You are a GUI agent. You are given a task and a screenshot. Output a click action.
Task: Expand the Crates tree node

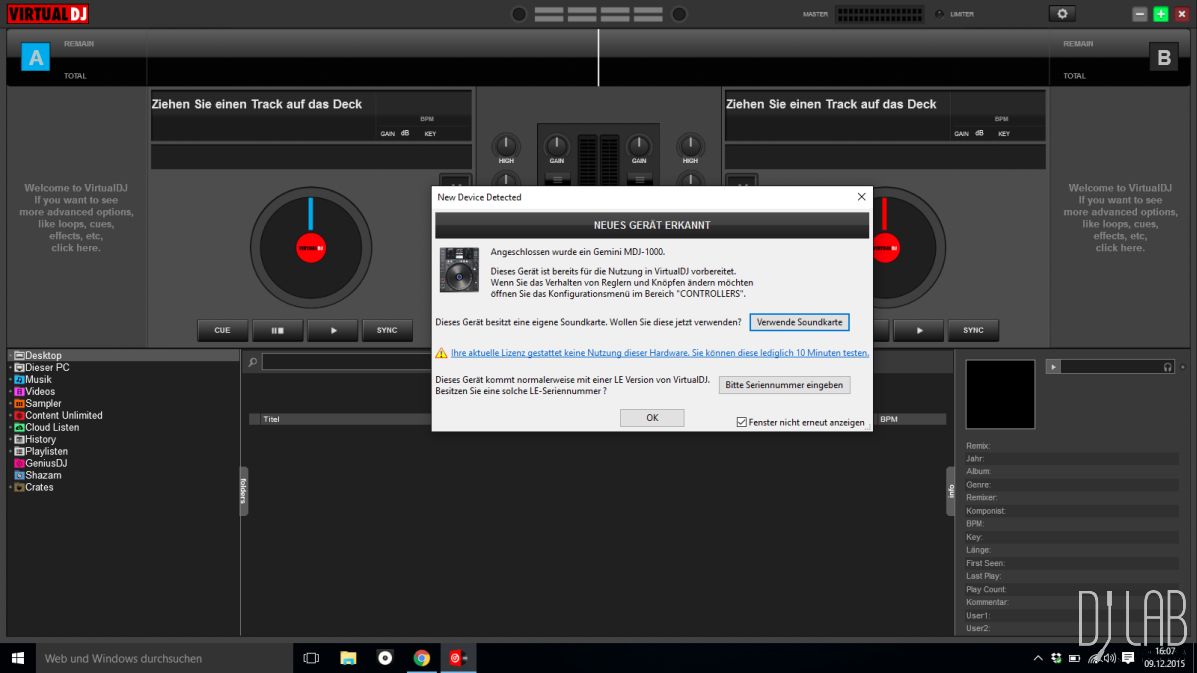tap(11, 487)
